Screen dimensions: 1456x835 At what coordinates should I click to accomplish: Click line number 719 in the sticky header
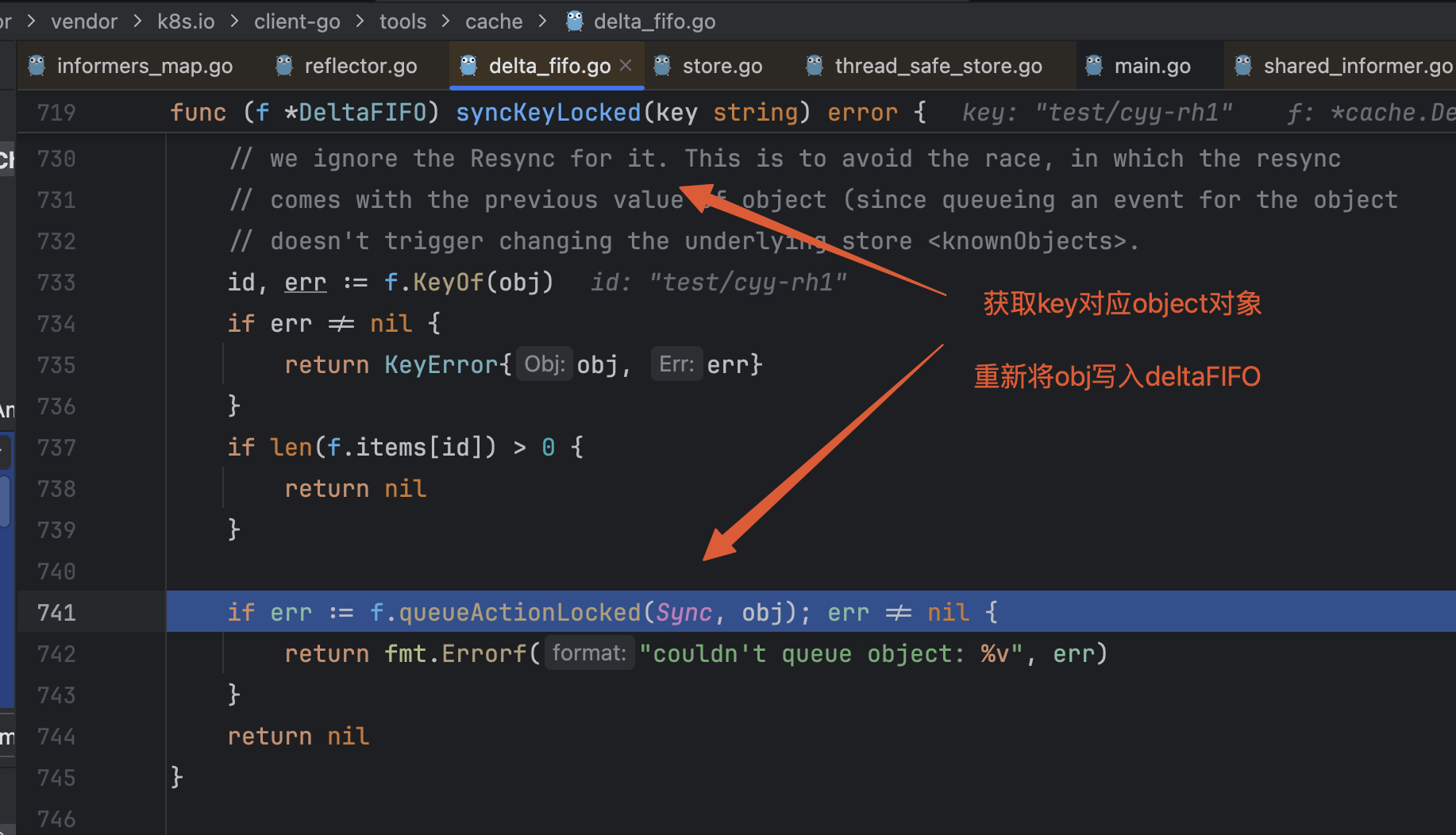(x=56, y=113)
